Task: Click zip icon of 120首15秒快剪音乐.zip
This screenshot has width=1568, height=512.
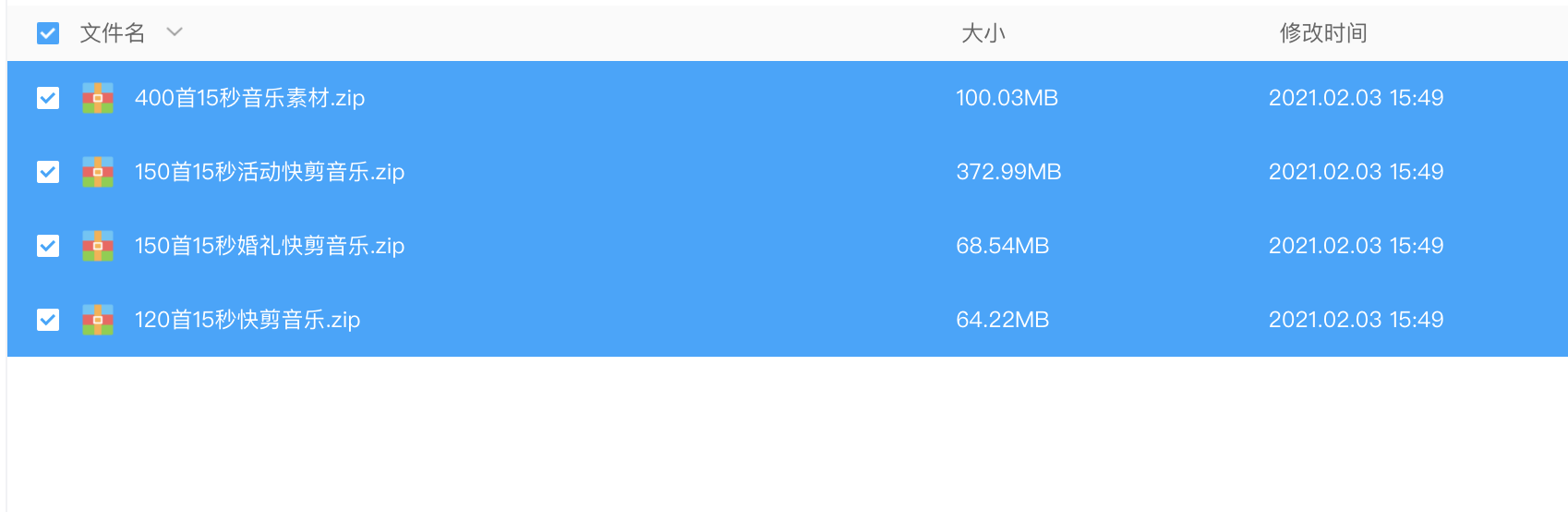Action: (x=98, y=320)
